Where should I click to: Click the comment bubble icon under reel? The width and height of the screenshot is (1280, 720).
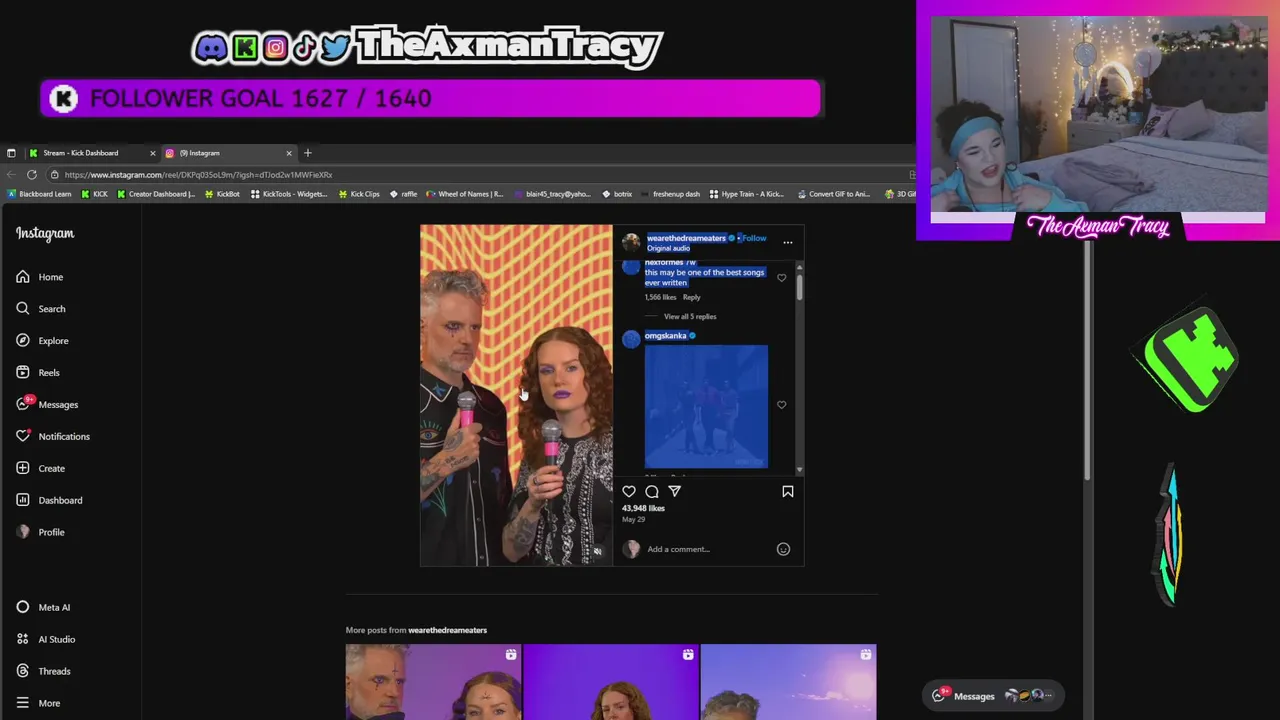pyautogui.click(x=652, y=491)
